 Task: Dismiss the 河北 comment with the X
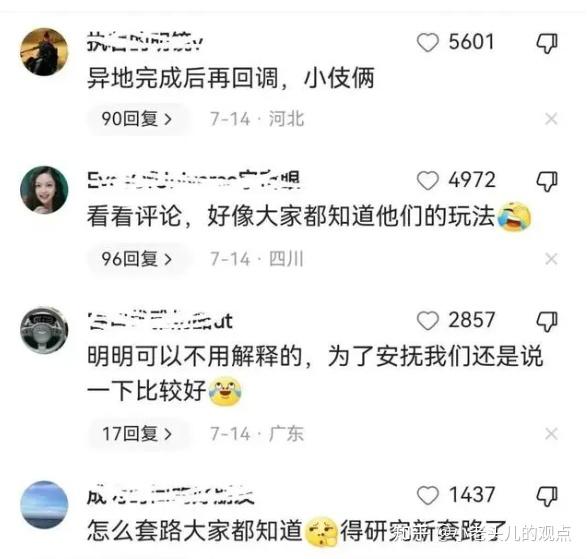pyautogui.click(x=551, y=119)
